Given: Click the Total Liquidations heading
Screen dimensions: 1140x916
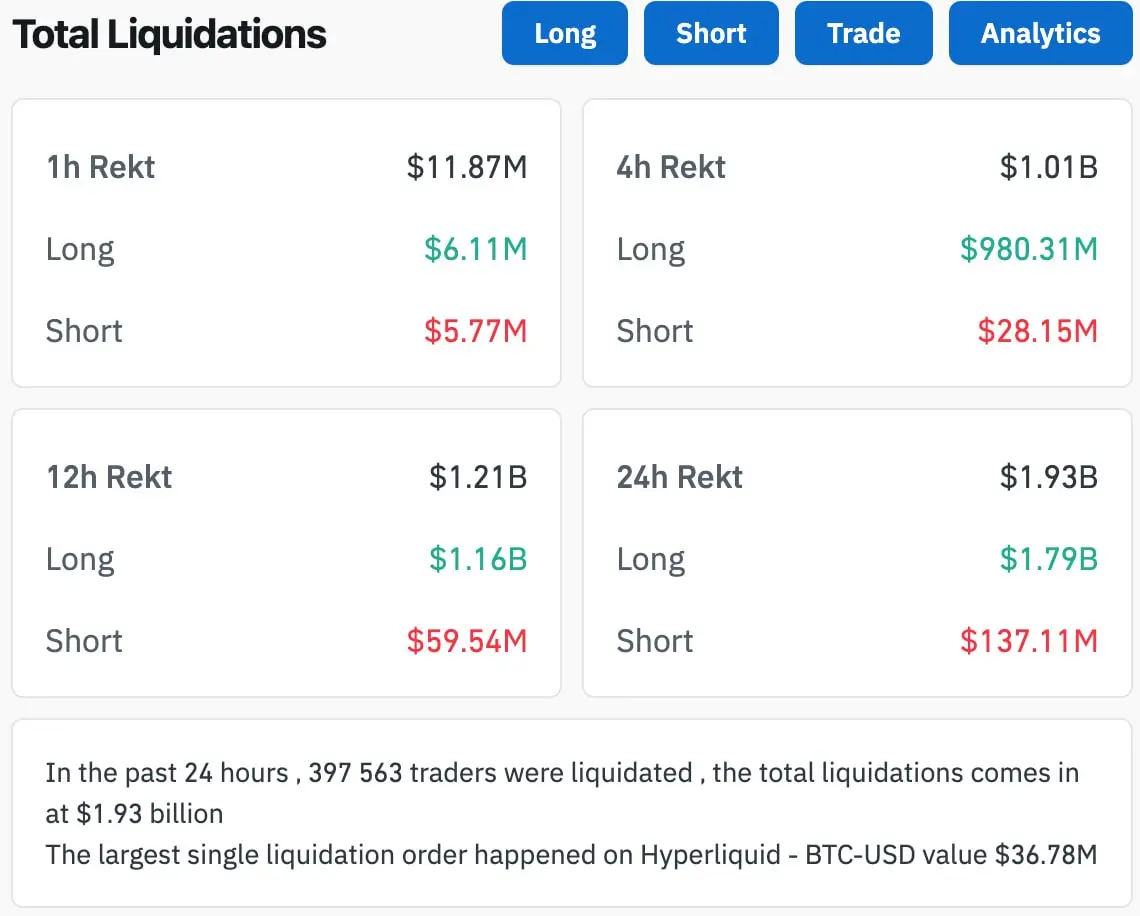Looking at the screenshot, I should [170, 35].
